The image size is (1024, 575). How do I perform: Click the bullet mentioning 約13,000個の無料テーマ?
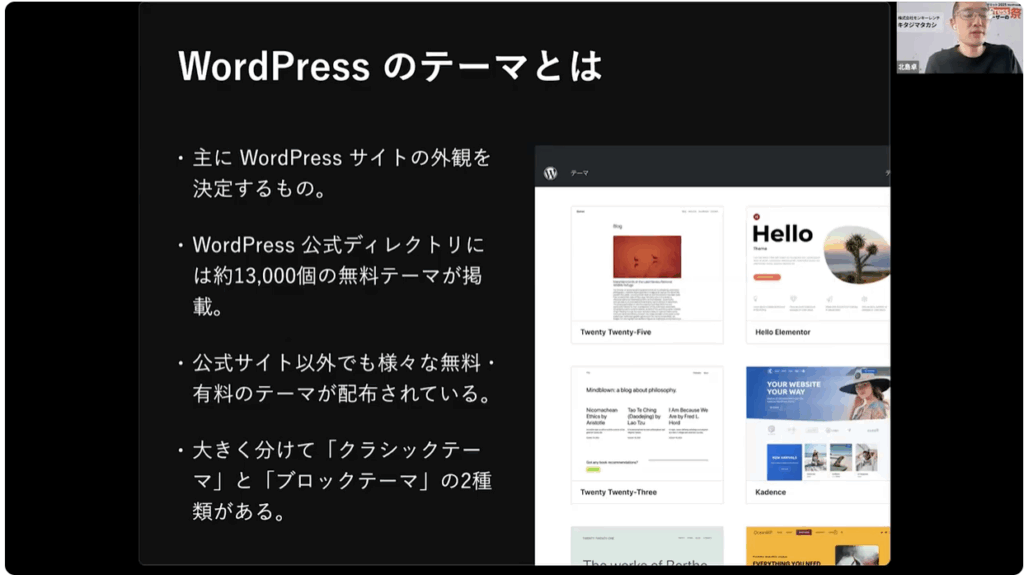[x=332, y=276]
